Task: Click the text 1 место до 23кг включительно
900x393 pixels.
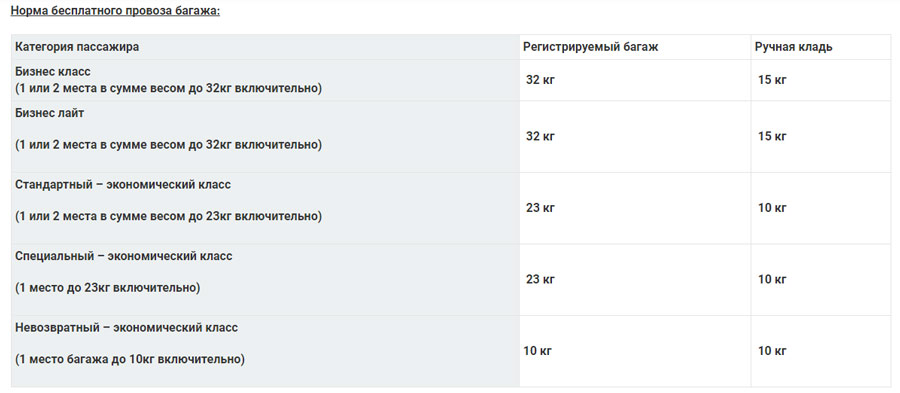Action: point(107,288)
